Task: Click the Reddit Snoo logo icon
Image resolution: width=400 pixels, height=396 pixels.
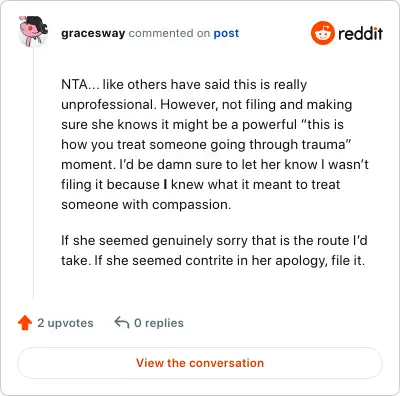Action: pyautogui.click(x=322, y=33)
